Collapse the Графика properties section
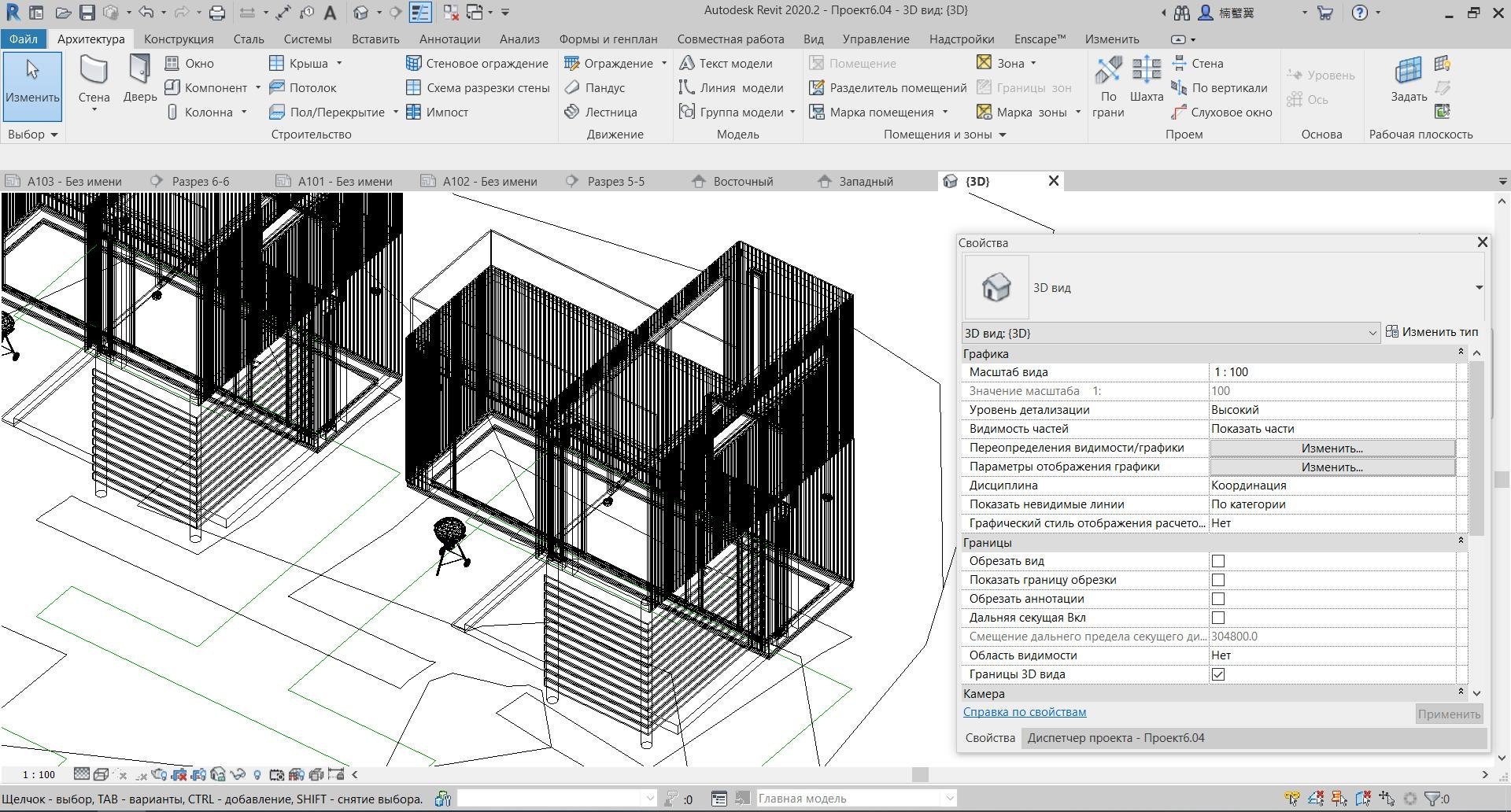The width and height of the screenshot is (1511, 812). click(x=1461, y=352)
